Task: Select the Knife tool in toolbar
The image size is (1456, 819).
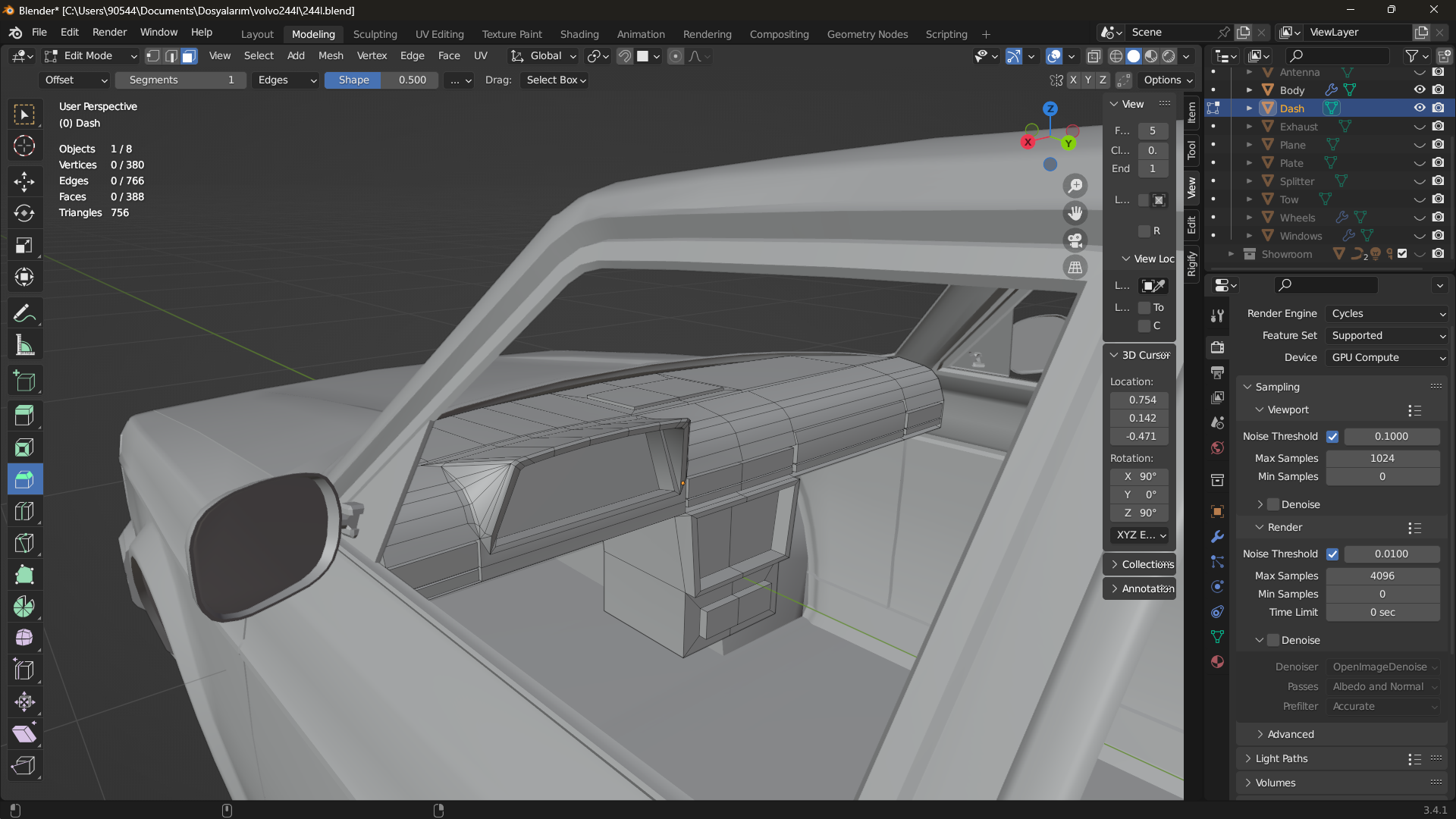Action: click(x=24, y=543)
